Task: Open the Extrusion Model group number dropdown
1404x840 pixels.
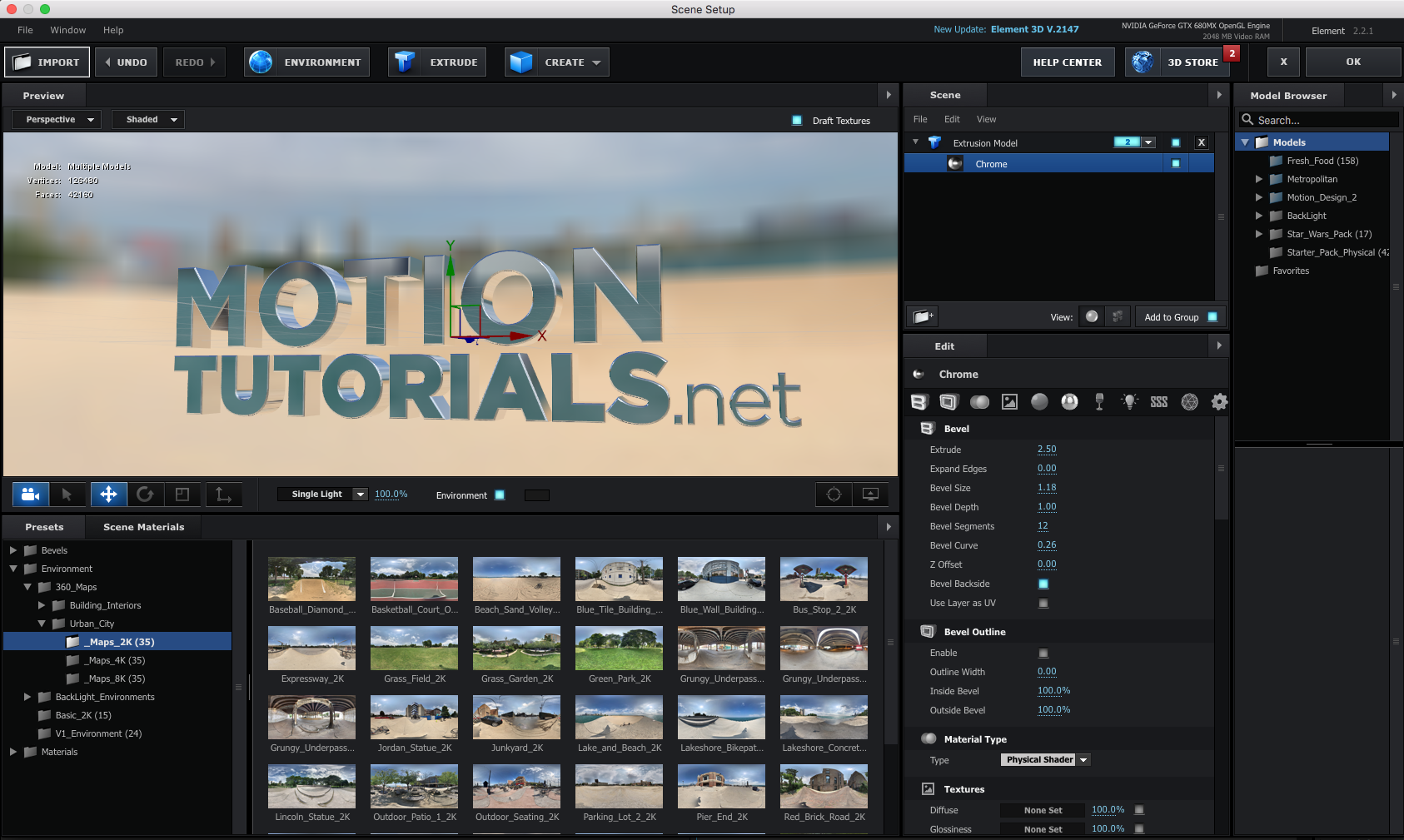Action: tap(1148, 142)
